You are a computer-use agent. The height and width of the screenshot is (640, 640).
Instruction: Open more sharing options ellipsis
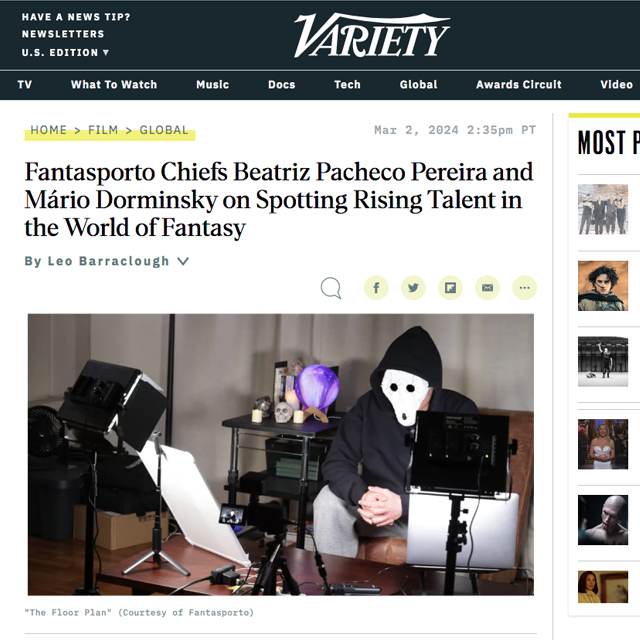(x=524, y=288)
